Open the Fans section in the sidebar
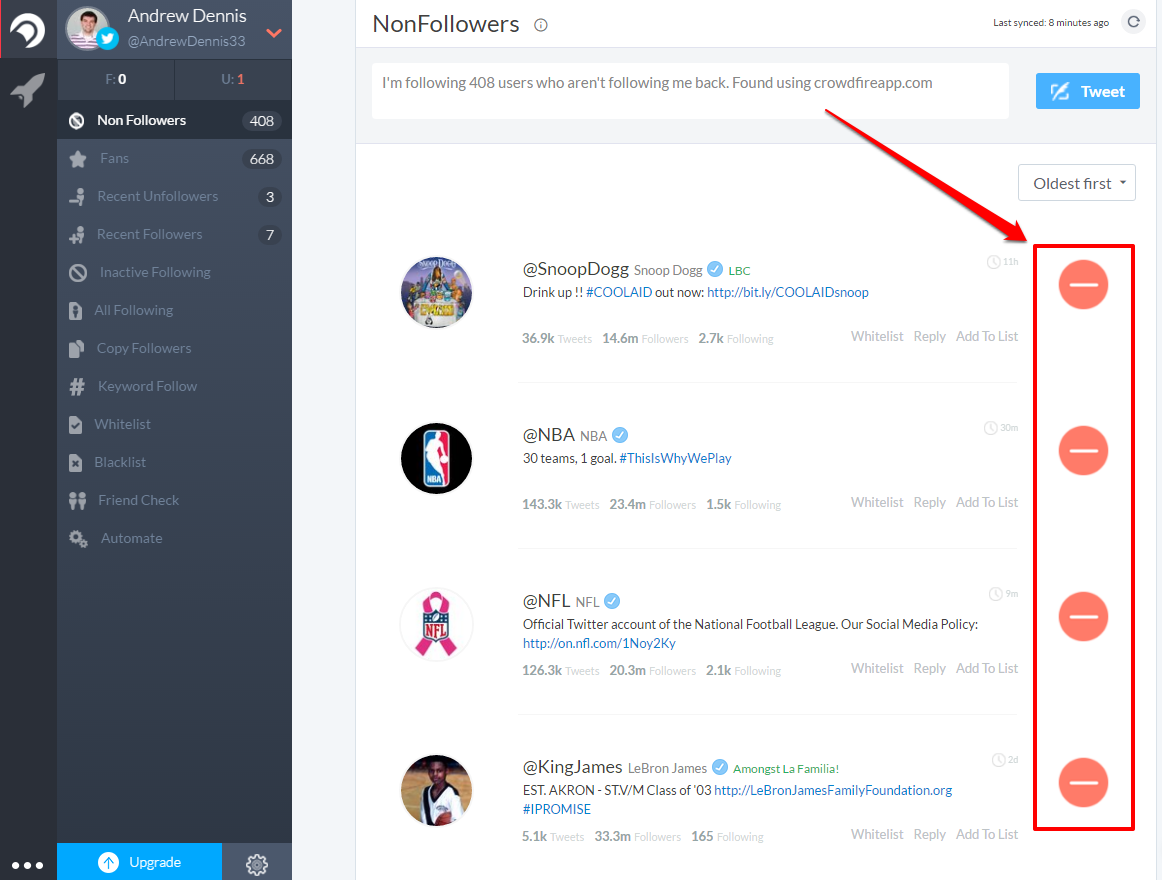Image resolution: width=1162 pixels, height=880 pixels. (114, 158)
